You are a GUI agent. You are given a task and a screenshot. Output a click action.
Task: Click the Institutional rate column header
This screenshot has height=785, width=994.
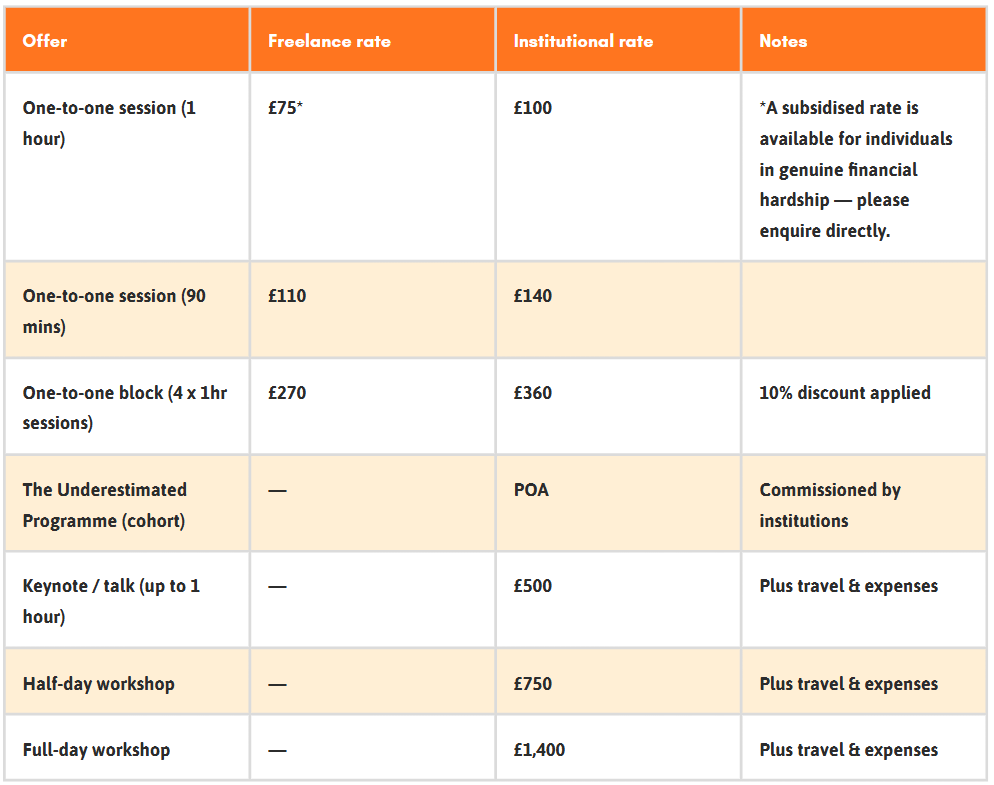(x=583, y=41)
